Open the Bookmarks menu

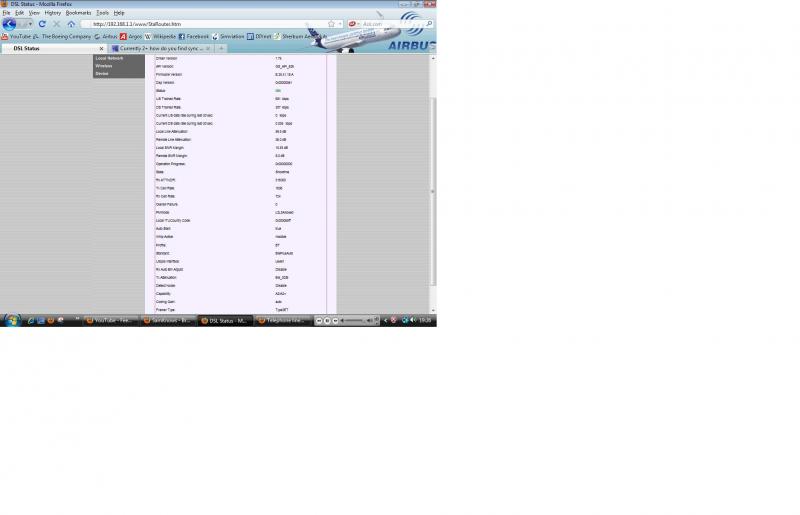(78, 13)
